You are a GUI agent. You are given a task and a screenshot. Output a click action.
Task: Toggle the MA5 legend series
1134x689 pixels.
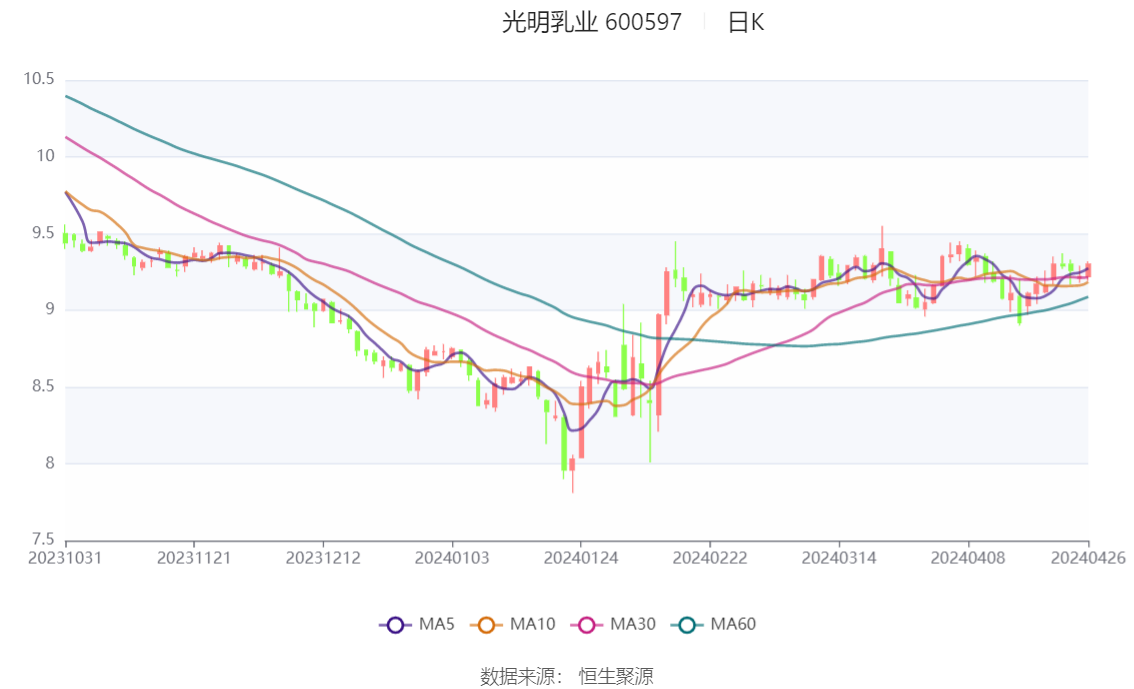(417, 624)
